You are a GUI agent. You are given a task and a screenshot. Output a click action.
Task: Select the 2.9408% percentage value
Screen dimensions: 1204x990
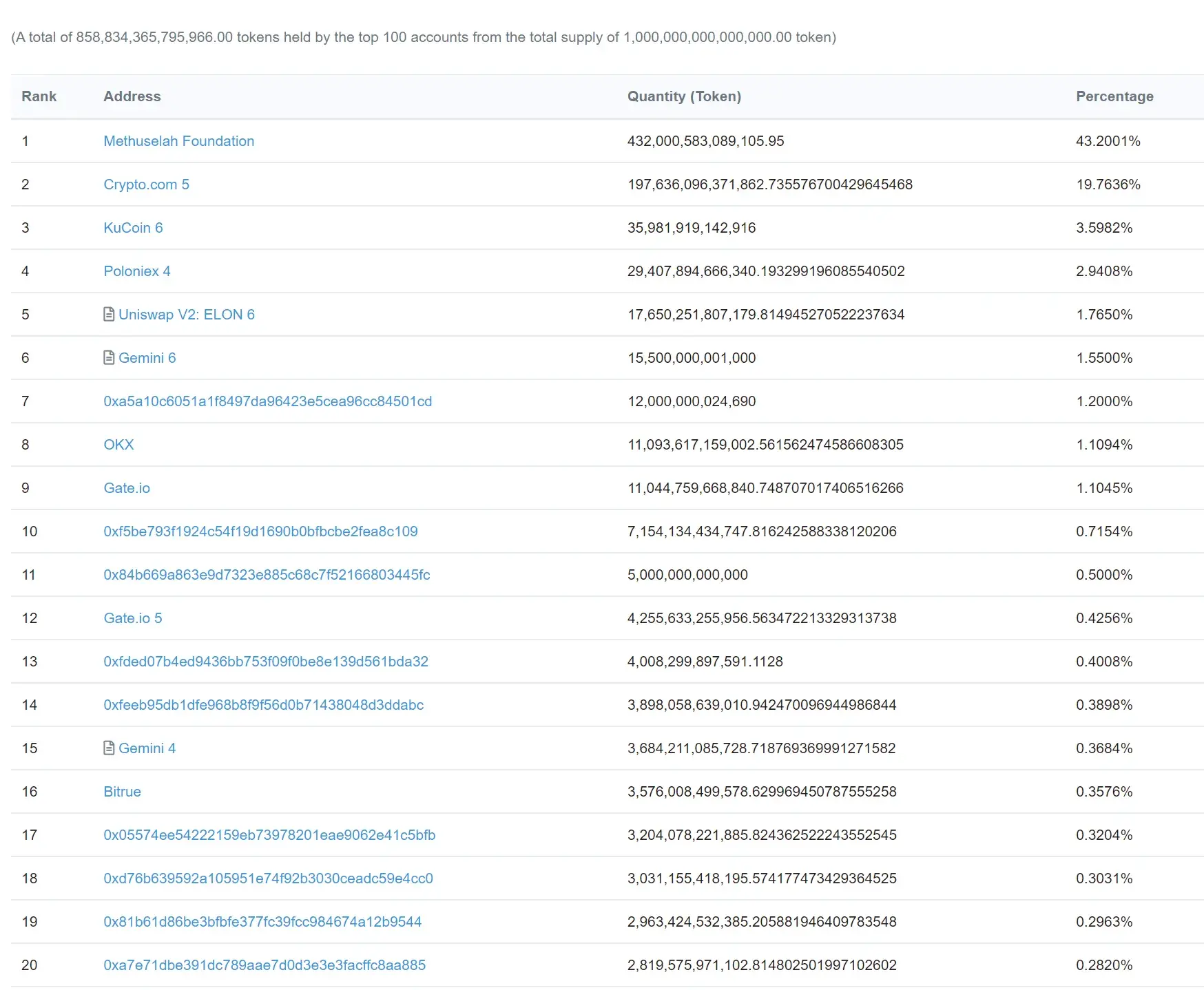click(x=1104, y=271)
